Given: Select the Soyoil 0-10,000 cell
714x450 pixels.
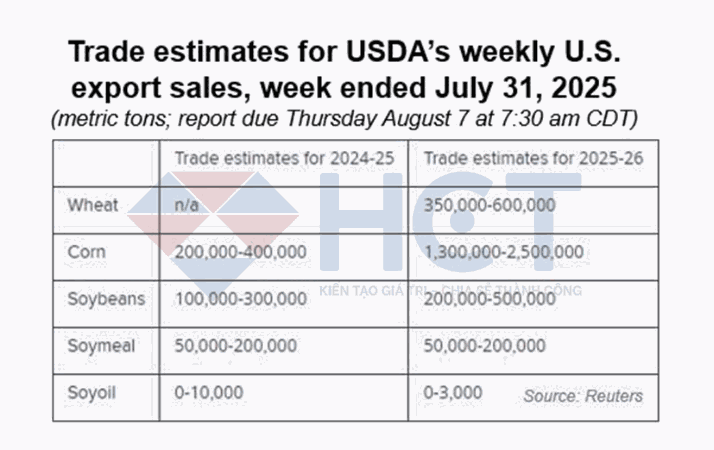Looking at the screenshot, I should (209, 393).
